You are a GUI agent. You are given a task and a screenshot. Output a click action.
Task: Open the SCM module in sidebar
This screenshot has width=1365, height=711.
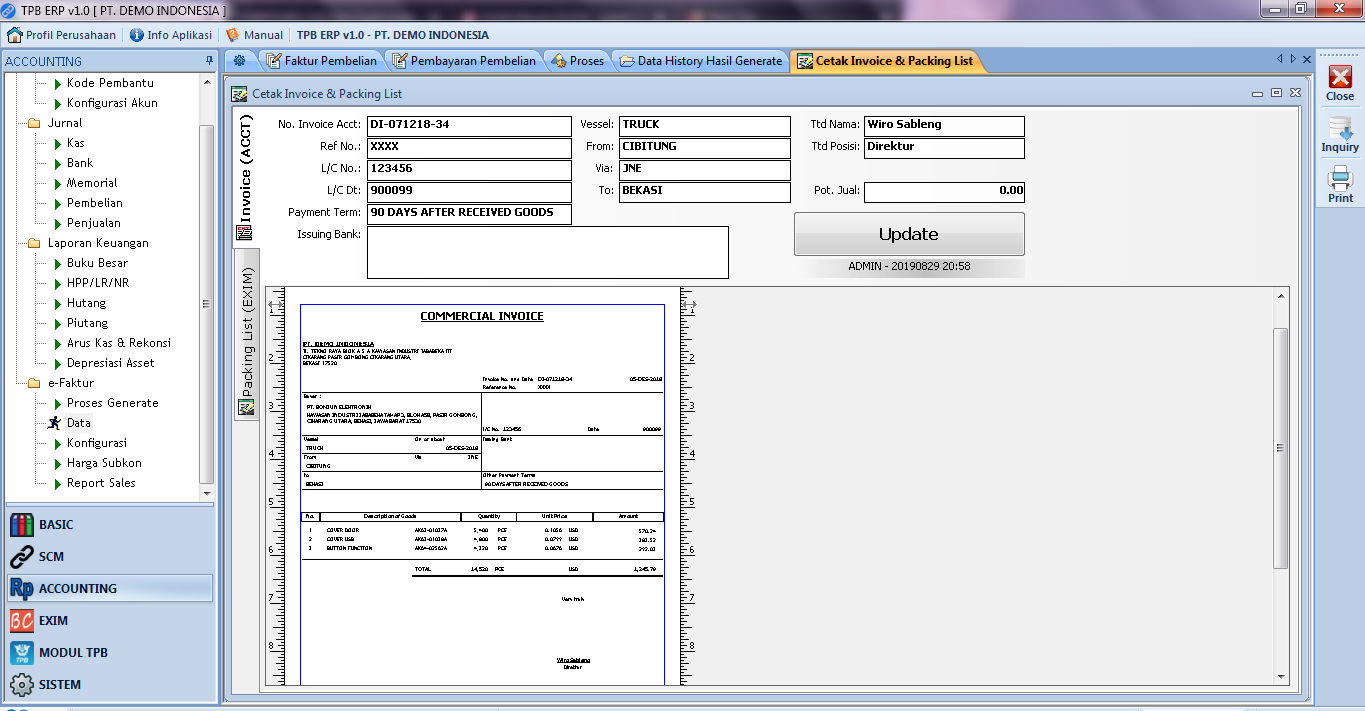(x=51, y=557)
